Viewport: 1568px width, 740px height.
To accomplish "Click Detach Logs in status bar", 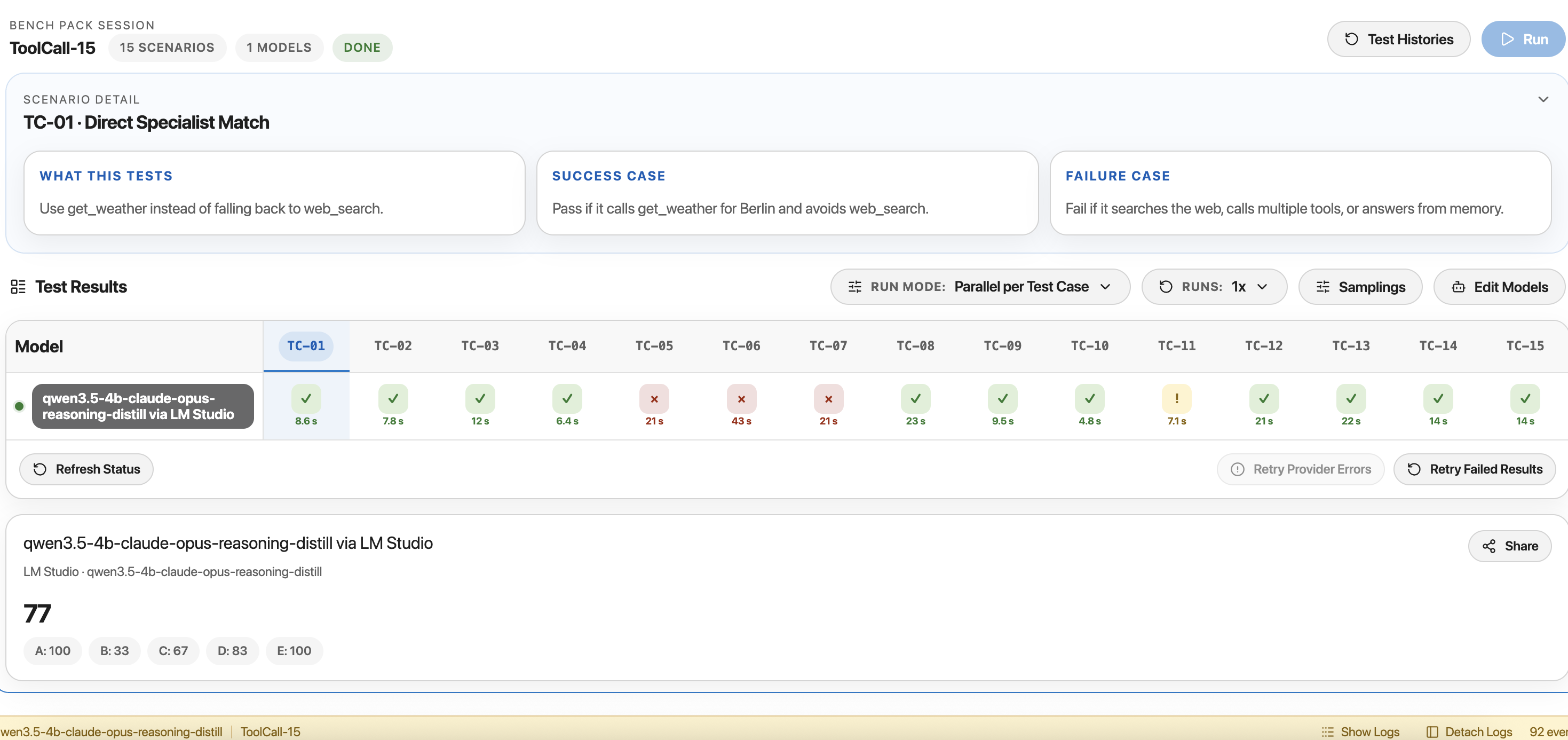I will [x=1469, y=732].
